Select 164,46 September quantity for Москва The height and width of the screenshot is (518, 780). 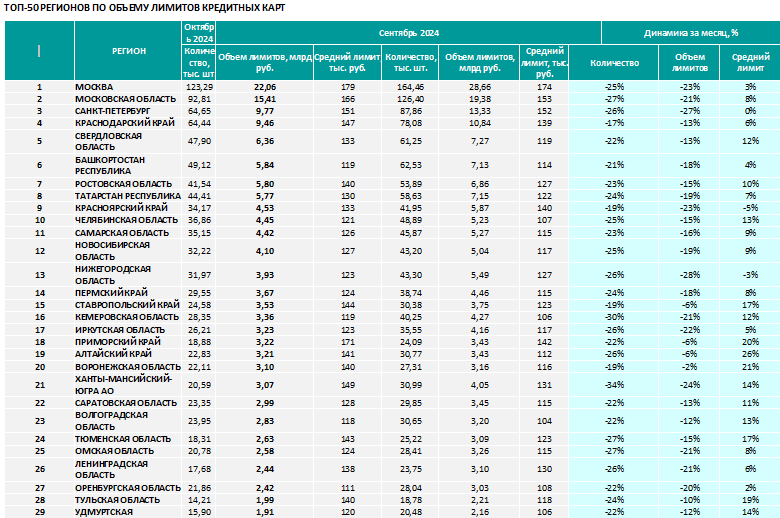click(x=410, y=87)
